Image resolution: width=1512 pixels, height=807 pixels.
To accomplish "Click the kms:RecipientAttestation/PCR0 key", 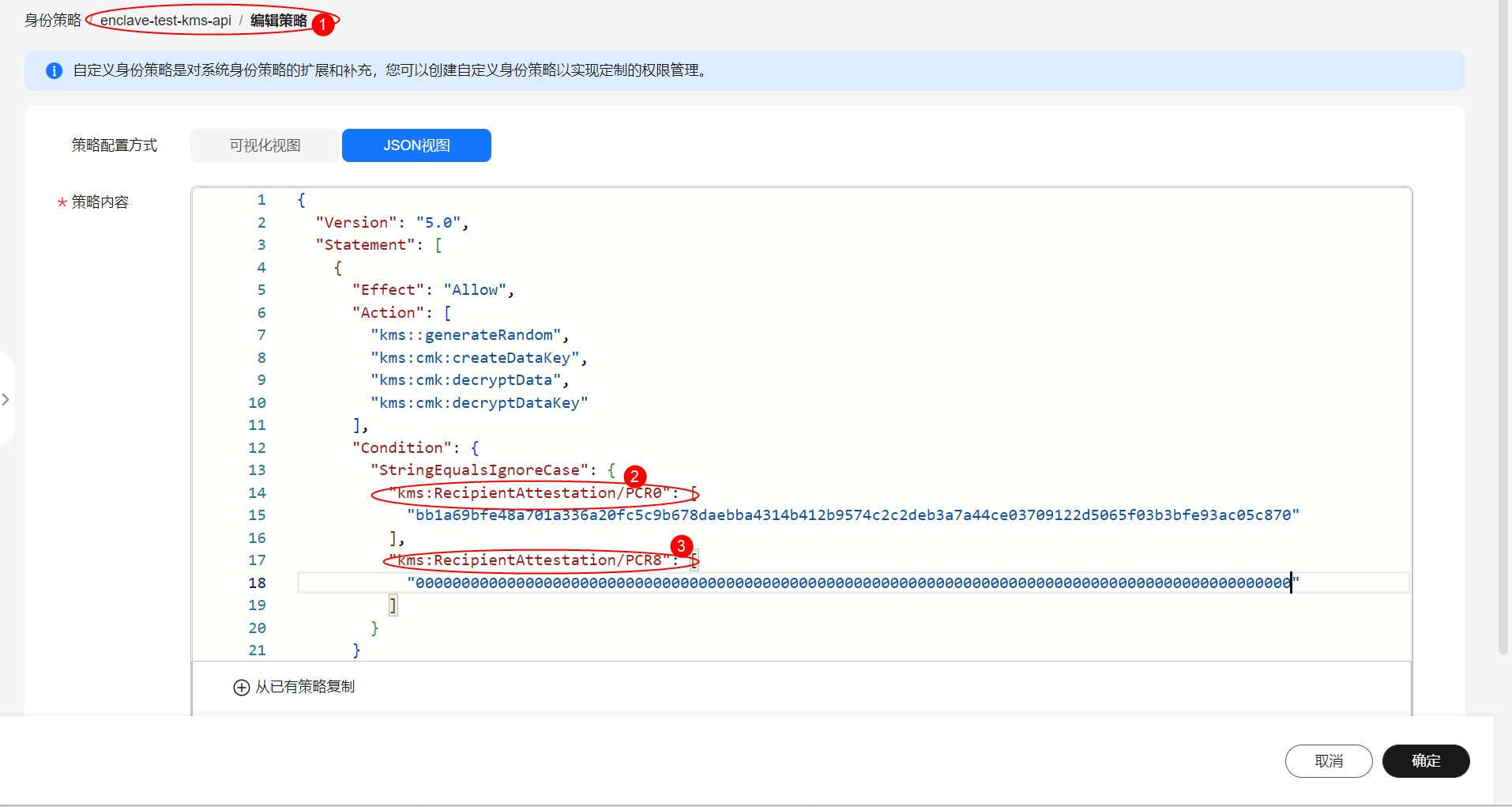I will [x=529, y=493].
